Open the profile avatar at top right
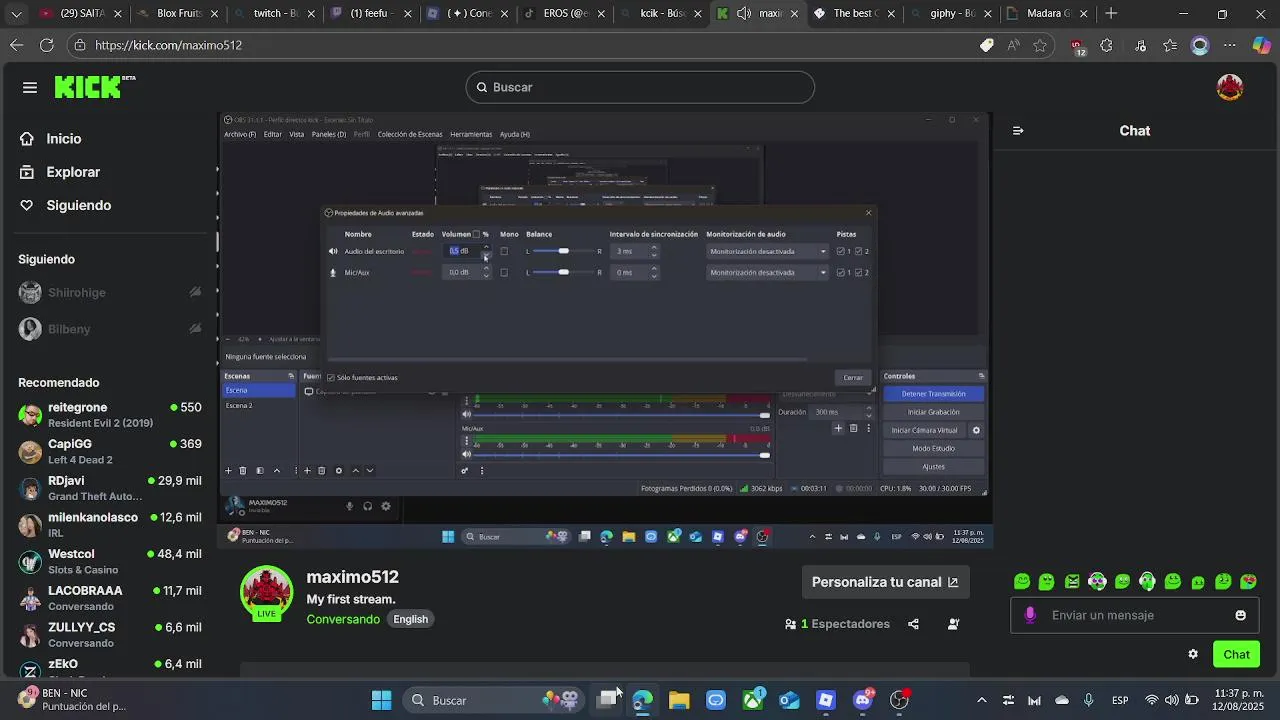 coord(1230,88)
